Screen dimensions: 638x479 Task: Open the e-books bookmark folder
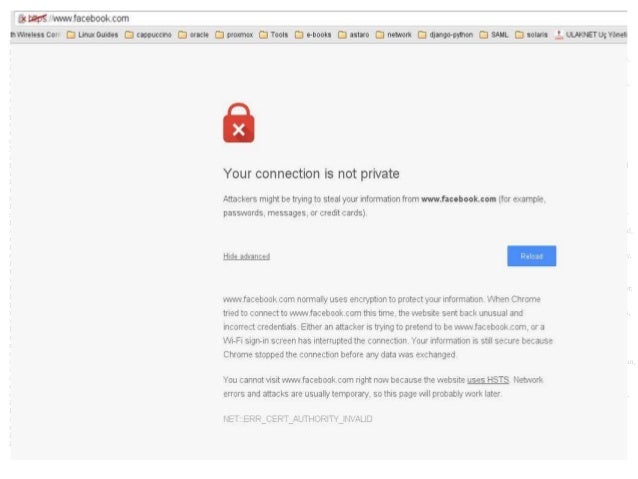[x=313, y=35]
